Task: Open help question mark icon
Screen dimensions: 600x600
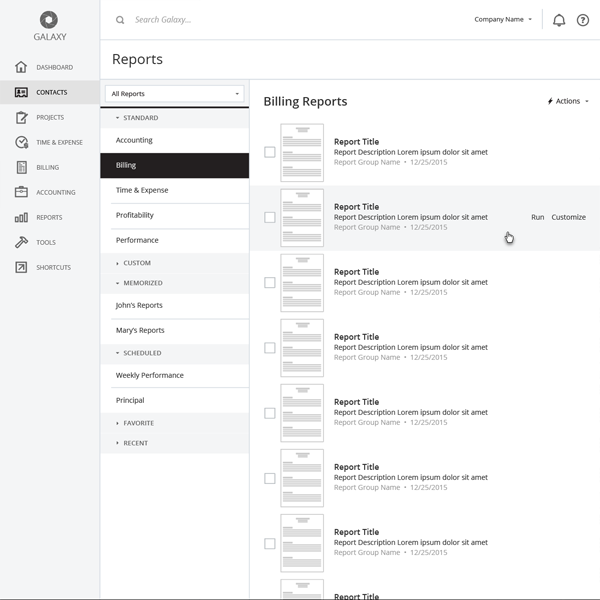Action: click(x=582, y=20)
